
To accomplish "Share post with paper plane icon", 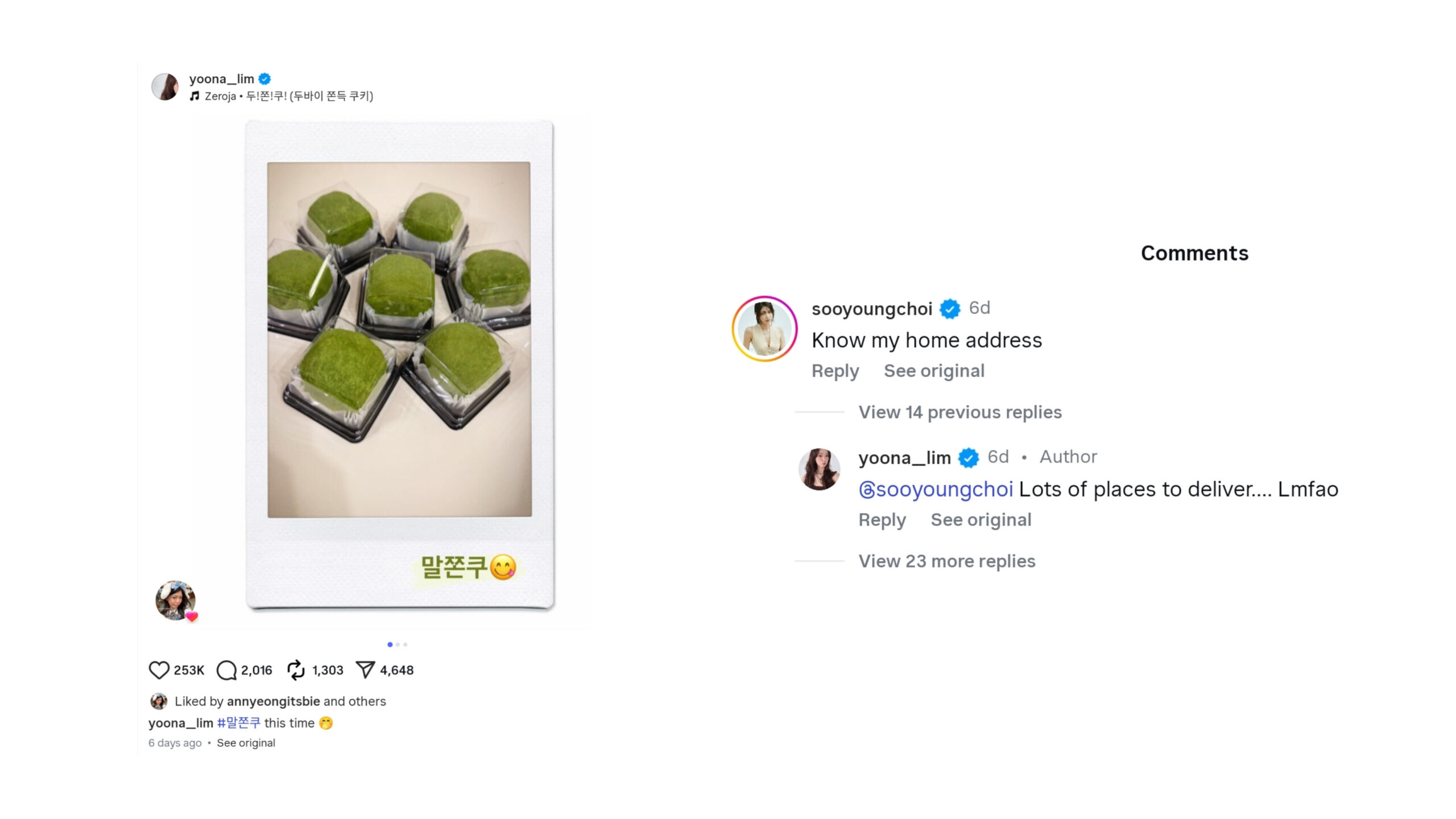I will pos(365,670).
